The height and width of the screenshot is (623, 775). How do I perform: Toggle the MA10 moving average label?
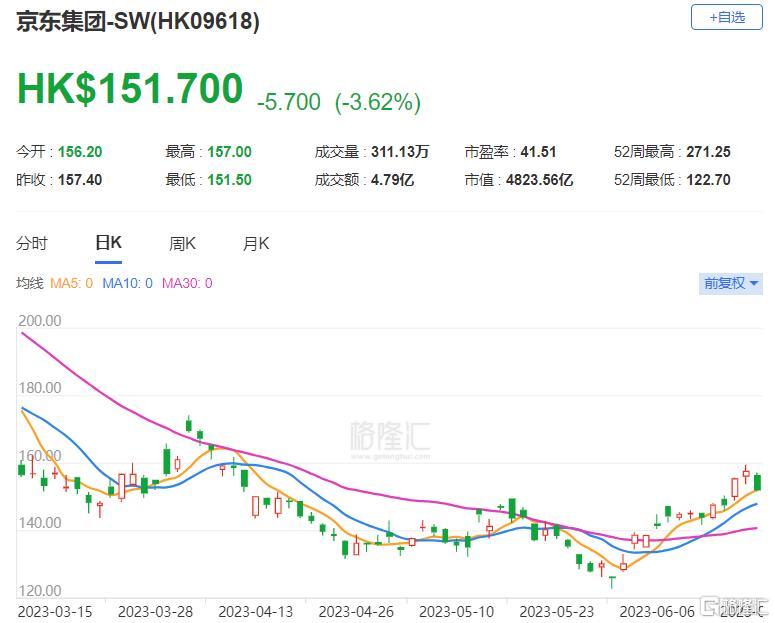coord(127,283)
